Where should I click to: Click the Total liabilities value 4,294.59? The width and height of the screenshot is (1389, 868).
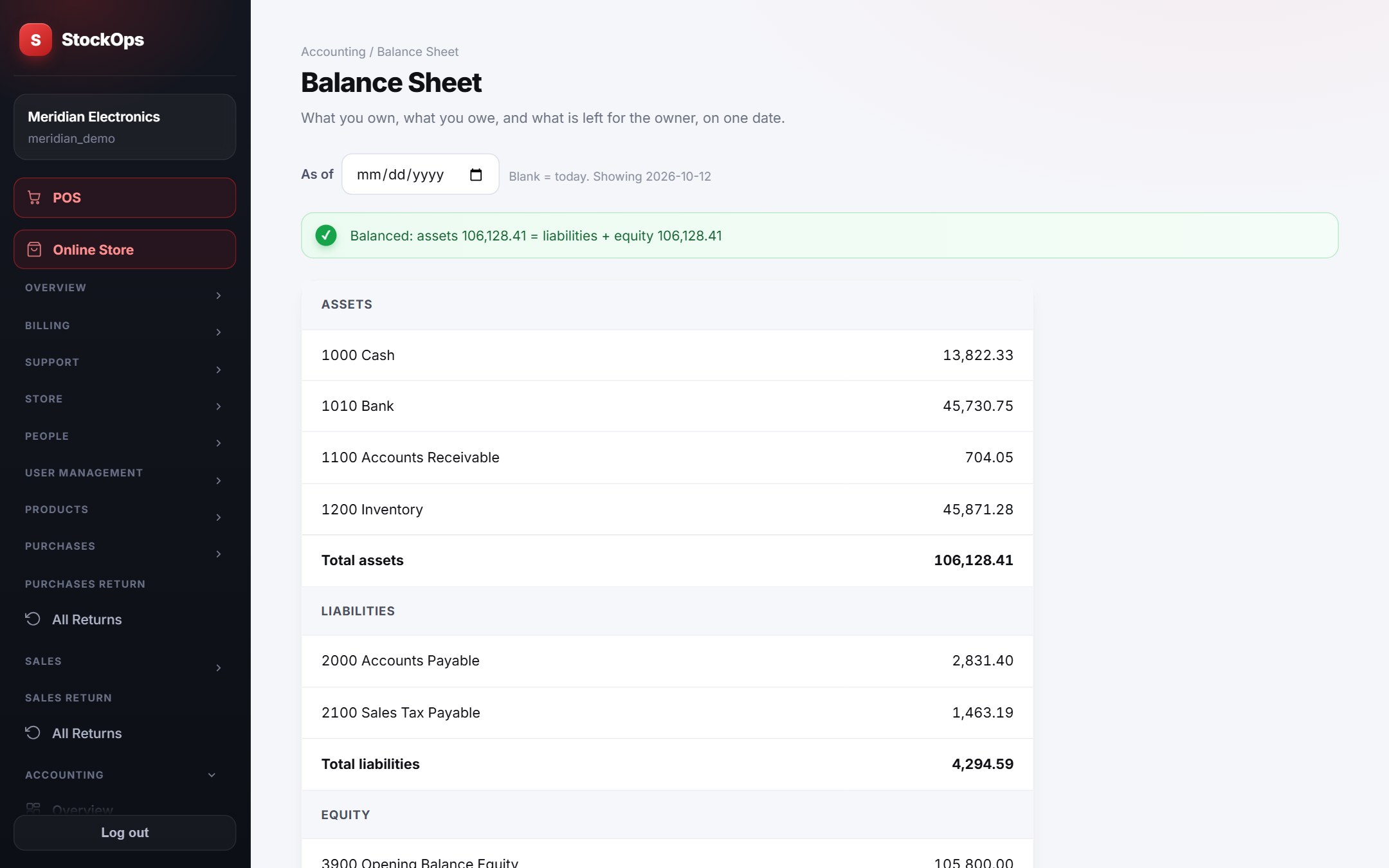[983, 764]
